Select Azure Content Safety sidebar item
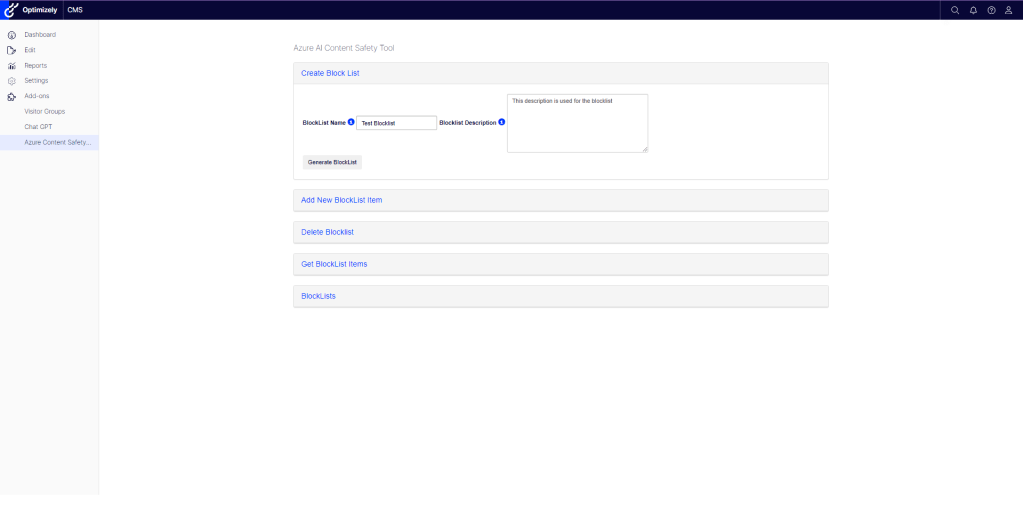 (x=50, y=142)
